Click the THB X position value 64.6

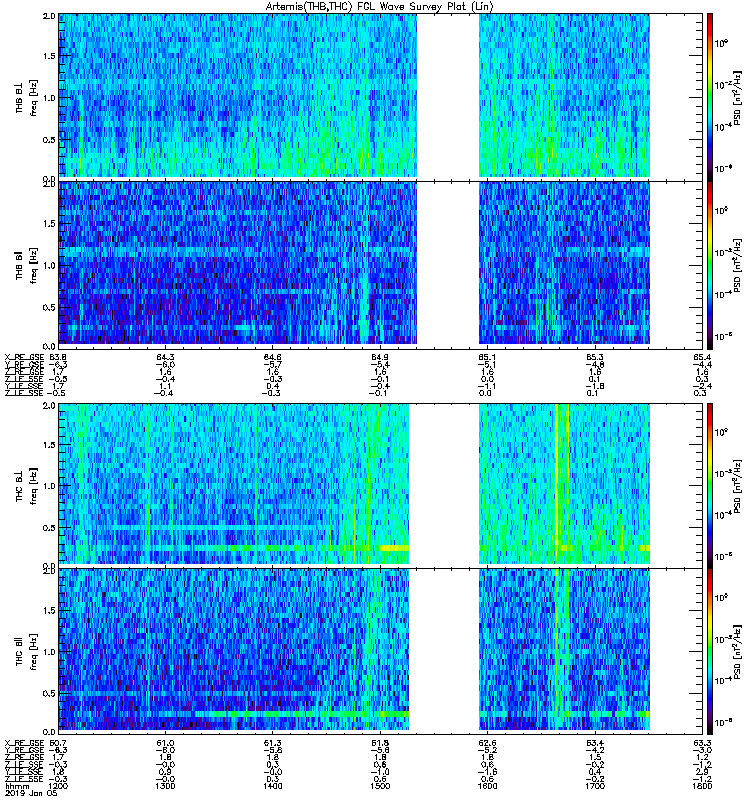[272, 357]
